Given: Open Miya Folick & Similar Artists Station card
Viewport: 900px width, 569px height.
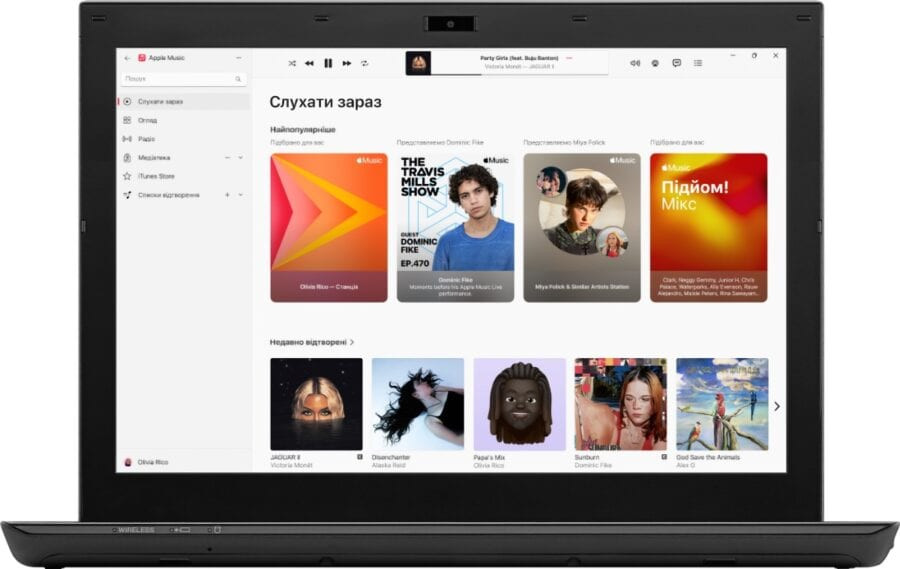Looking at the screenshot, I should tap(582, 227).
